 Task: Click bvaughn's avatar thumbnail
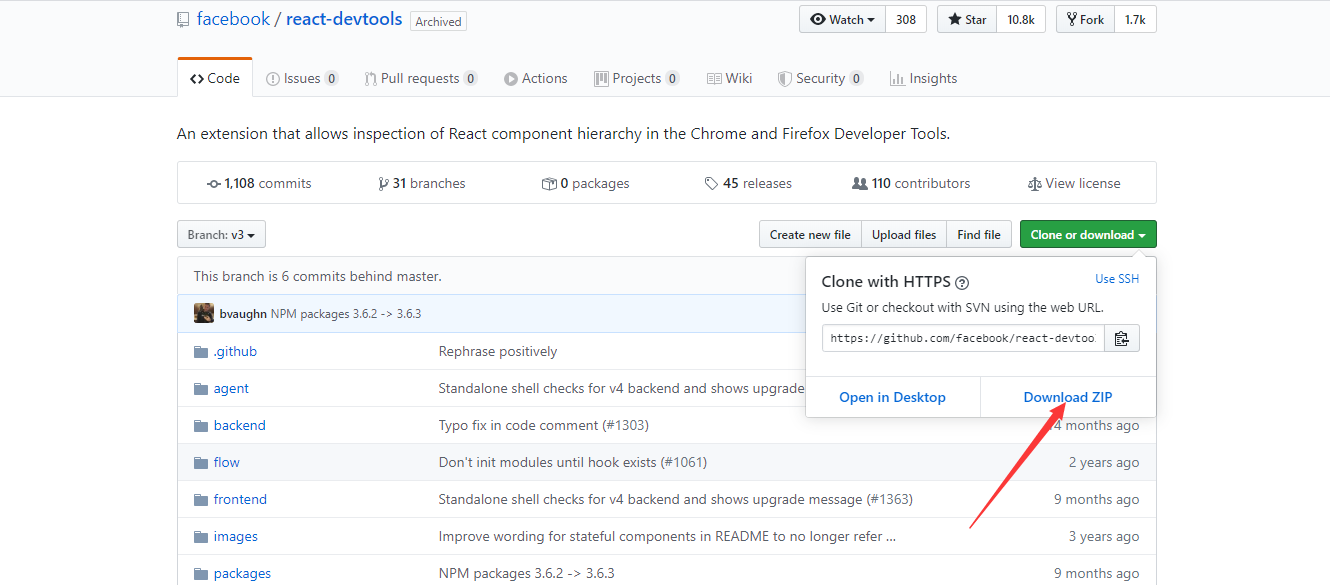tap(204, 313)
